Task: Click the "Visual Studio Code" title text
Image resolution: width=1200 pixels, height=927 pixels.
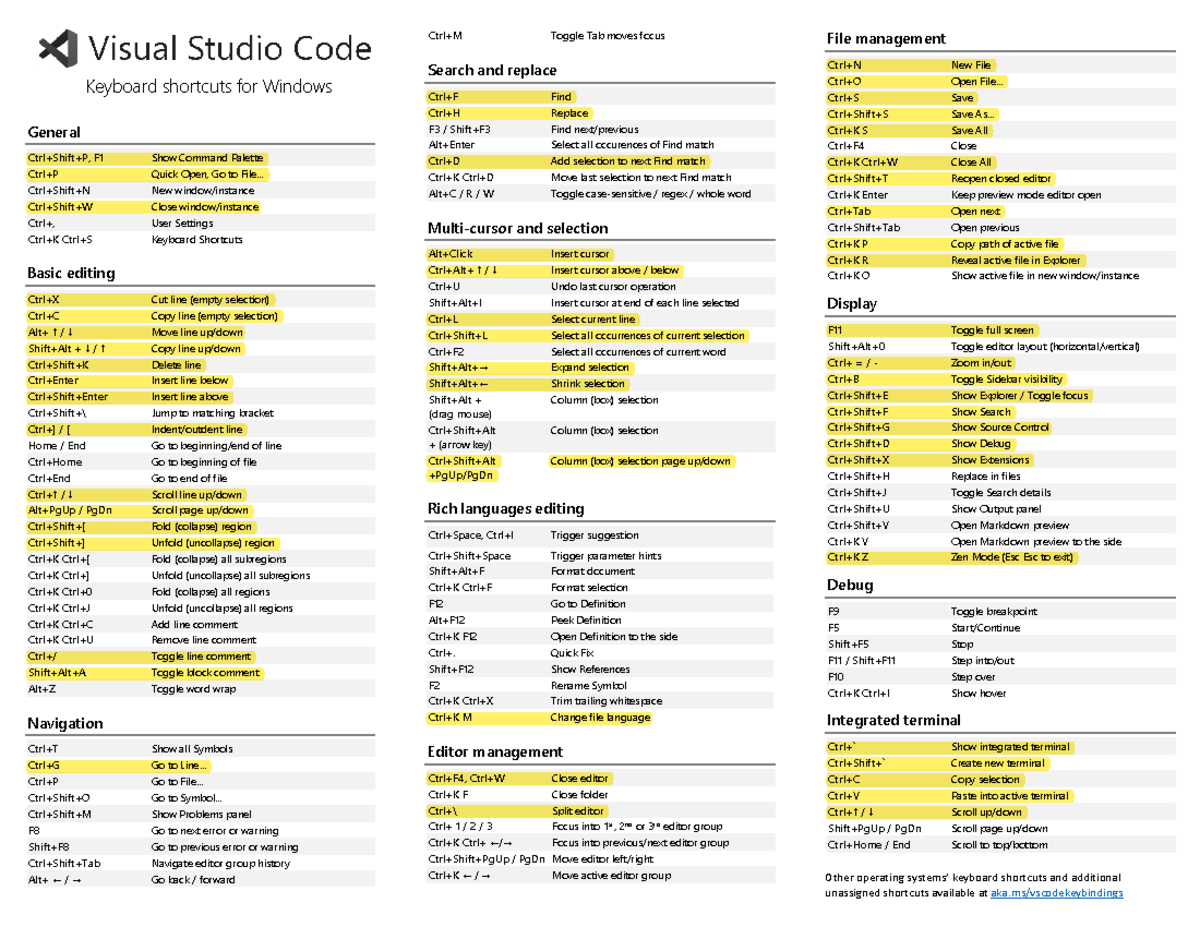Action: [x=230, y=48]
